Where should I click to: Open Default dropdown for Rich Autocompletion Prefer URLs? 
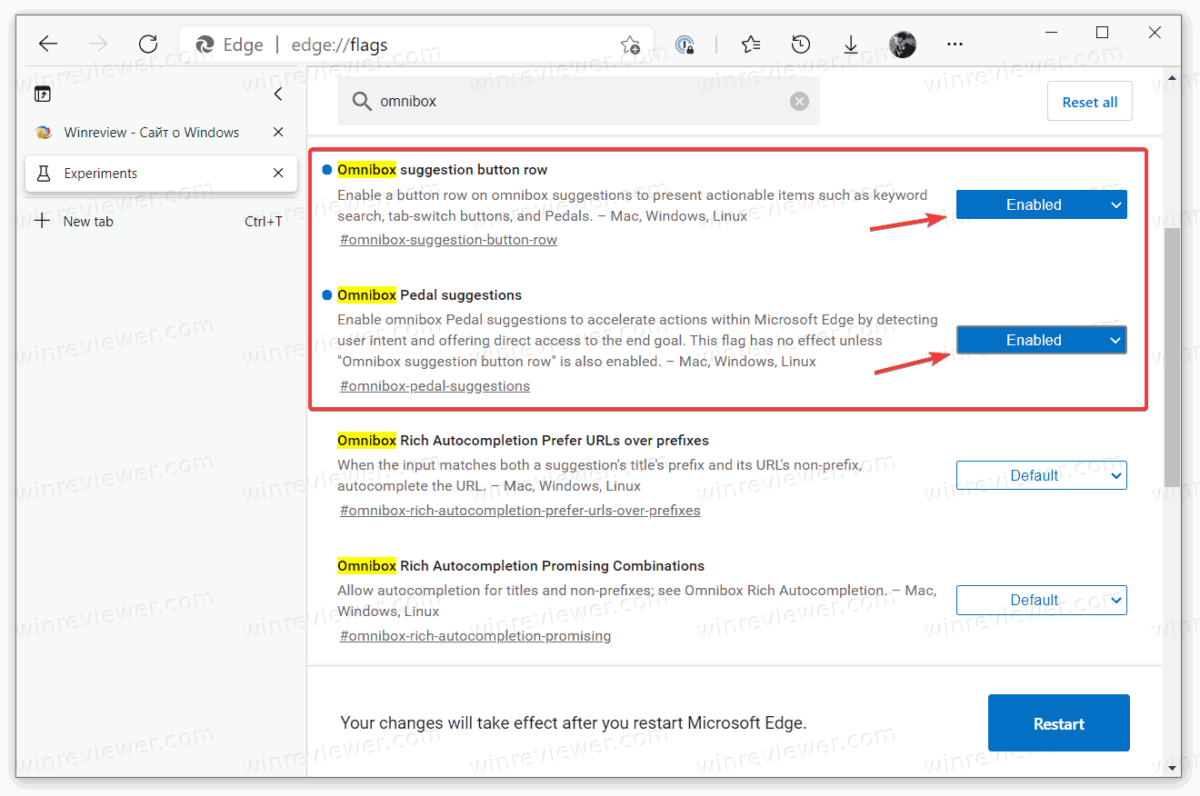pyautogui.click(x=1041, y=475)
